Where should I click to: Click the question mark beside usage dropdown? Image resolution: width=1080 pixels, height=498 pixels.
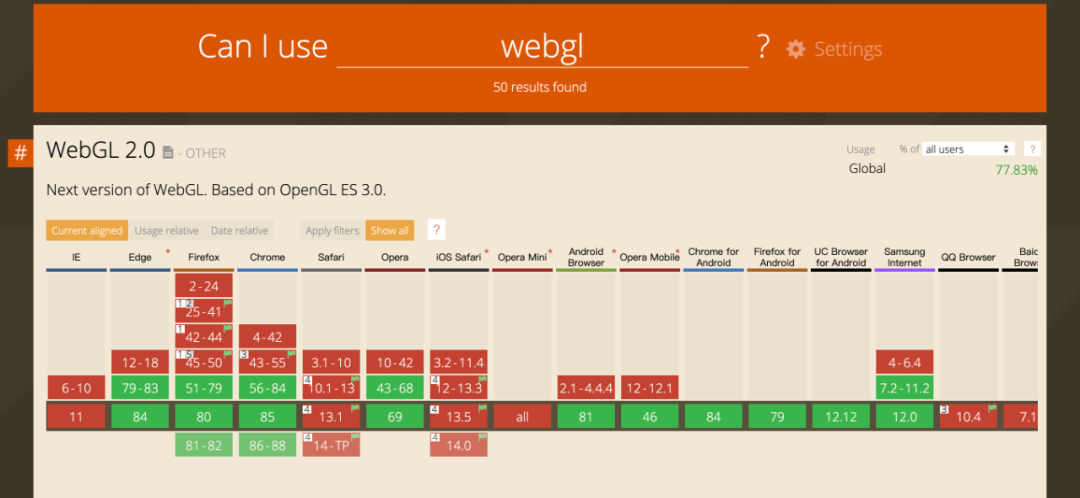[1032, 149]
